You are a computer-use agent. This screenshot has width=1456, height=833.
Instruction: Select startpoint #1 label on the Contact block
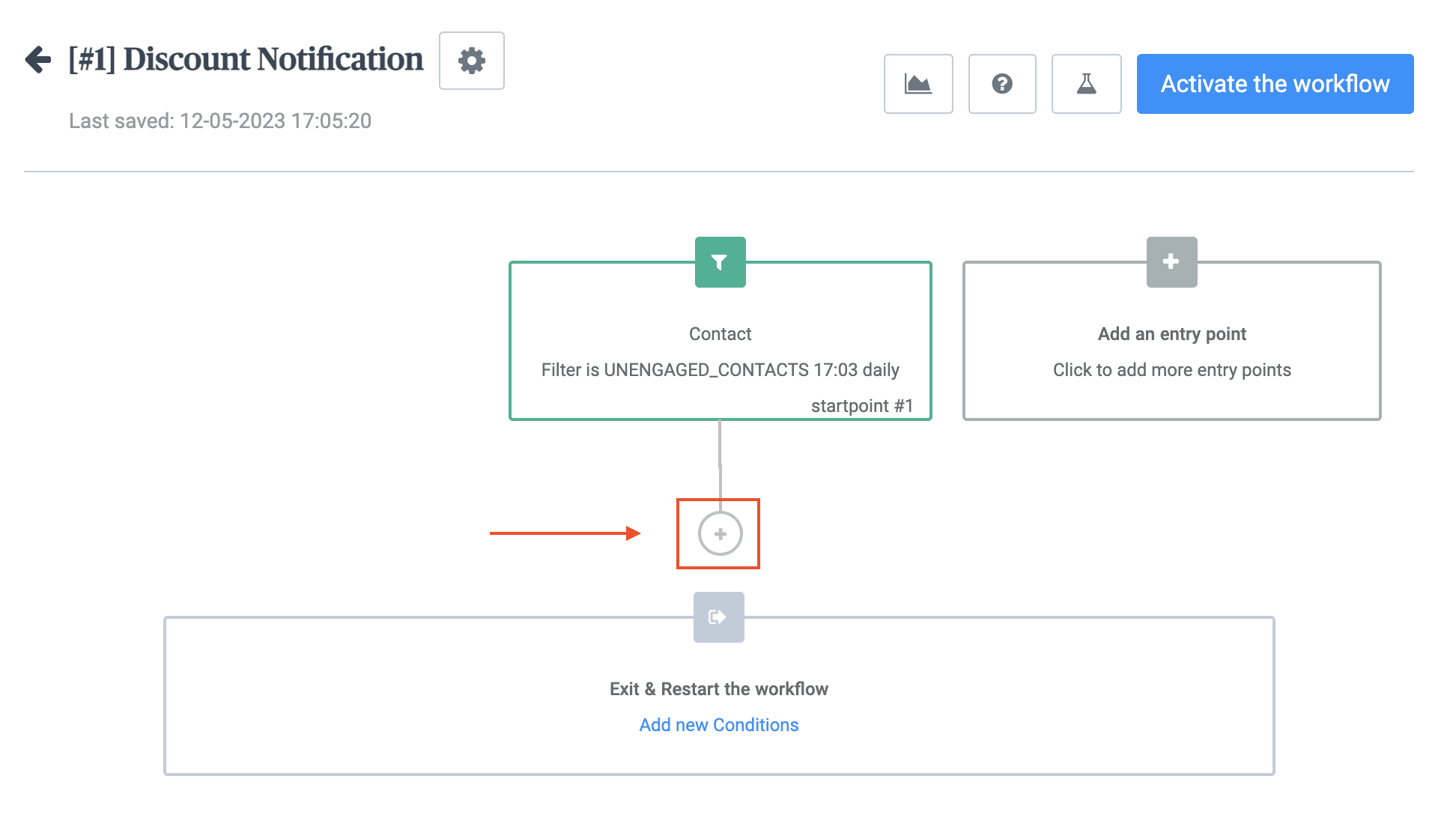tap(861, 407)
